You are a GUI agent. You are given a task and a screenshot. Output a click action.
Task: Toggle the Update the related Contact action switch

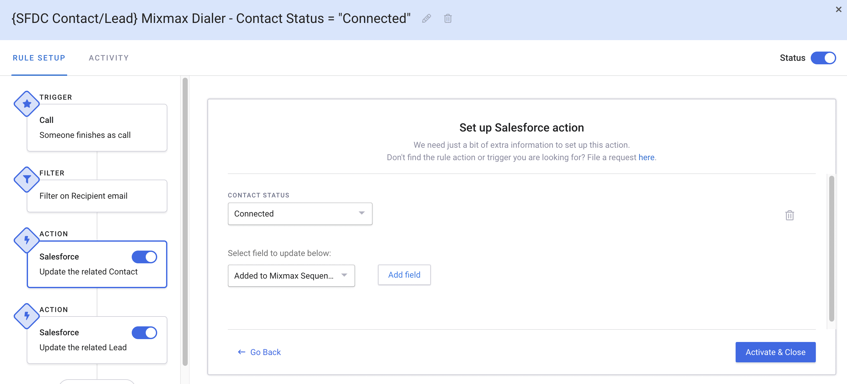144,257
